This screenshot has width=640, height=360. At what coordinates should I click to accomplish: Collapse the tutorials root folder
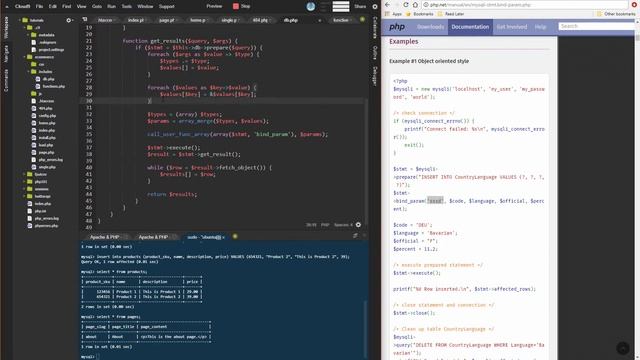[20, 20]
